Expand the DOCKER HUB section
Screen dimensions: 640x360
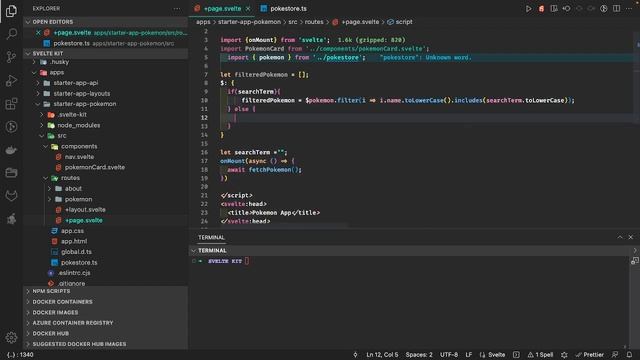[105, 333]
